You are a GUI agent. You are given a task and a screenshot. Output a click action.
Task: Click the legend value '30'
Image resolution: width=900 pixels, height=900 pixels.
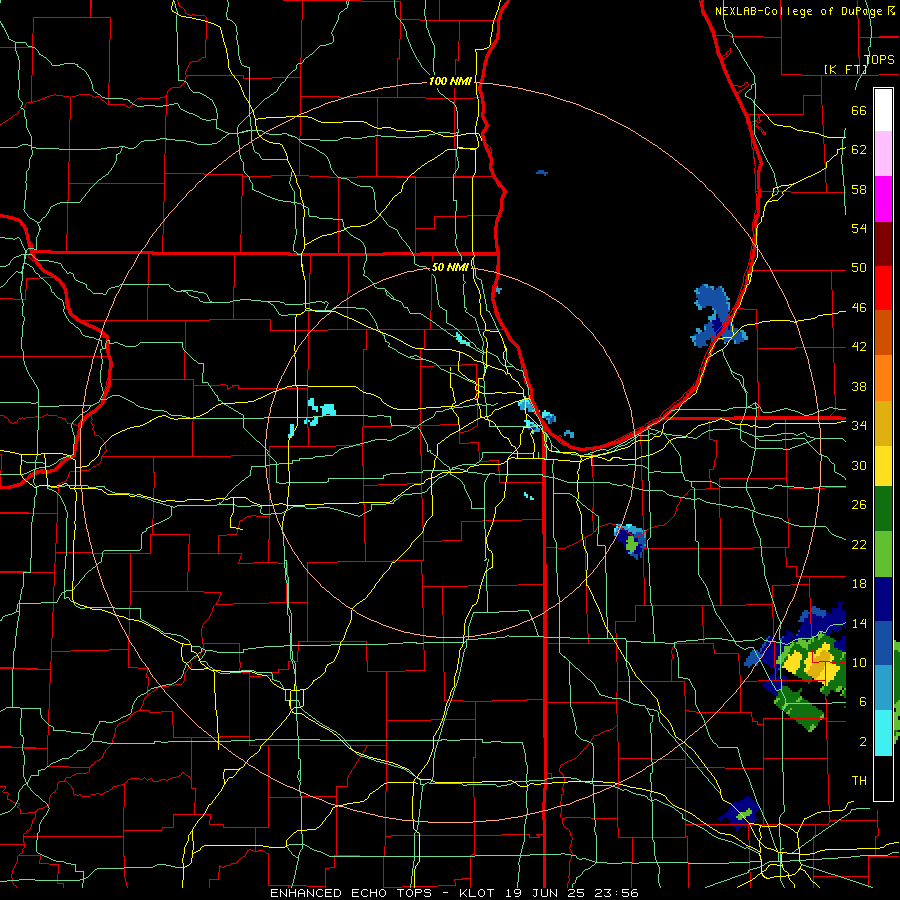859,465
